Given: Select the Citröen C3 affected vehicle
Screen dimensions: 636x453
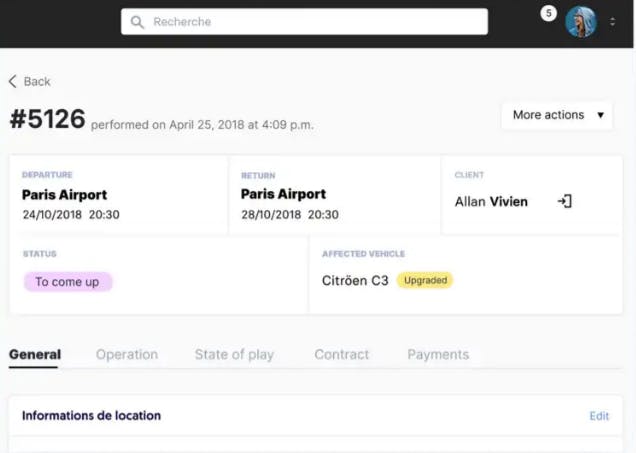Looking at the screenshot, I should click(x=355, y=281).
